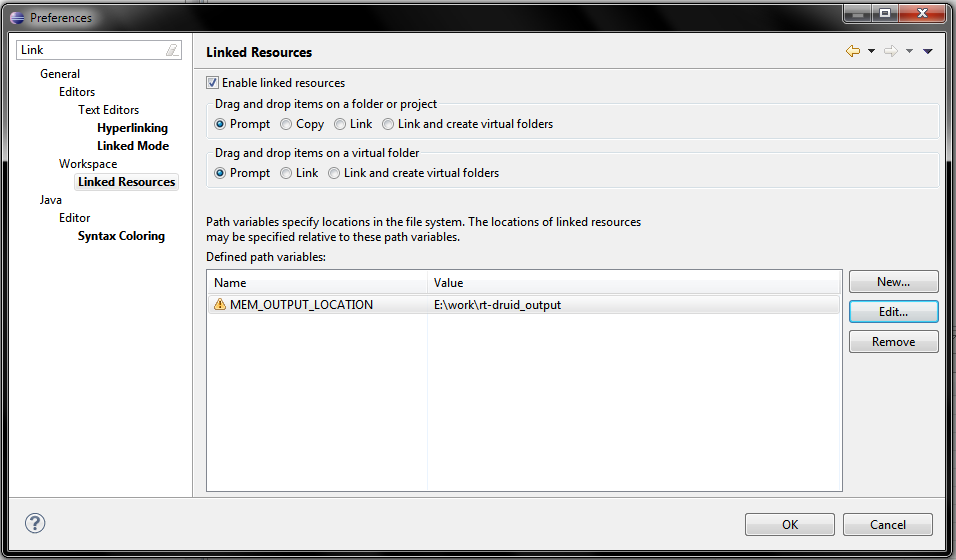Open the preferences page view menu arrow
The height and width of the screenshot is (560, 956).
pyautogui.click(x=928, y=51)
